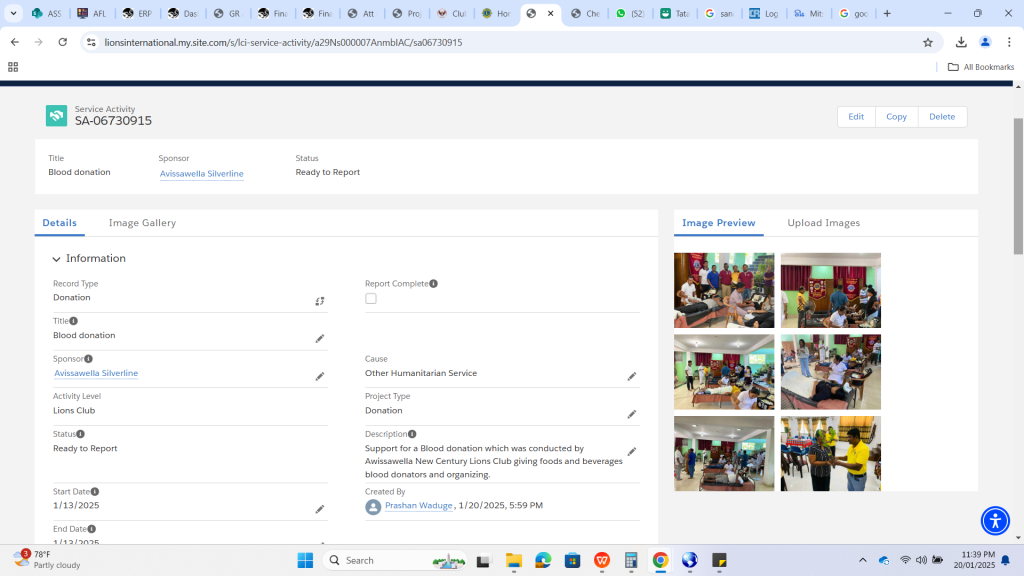Open thumbnail of man in yellow shirt

pos(831,453)
